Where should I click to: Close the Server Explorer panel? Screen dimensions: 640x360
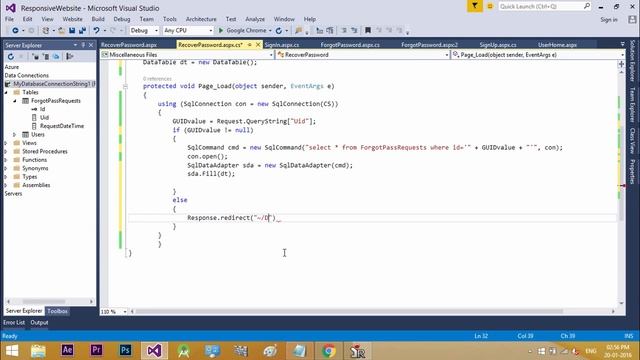pyautogui.click(x=91, y=45)
